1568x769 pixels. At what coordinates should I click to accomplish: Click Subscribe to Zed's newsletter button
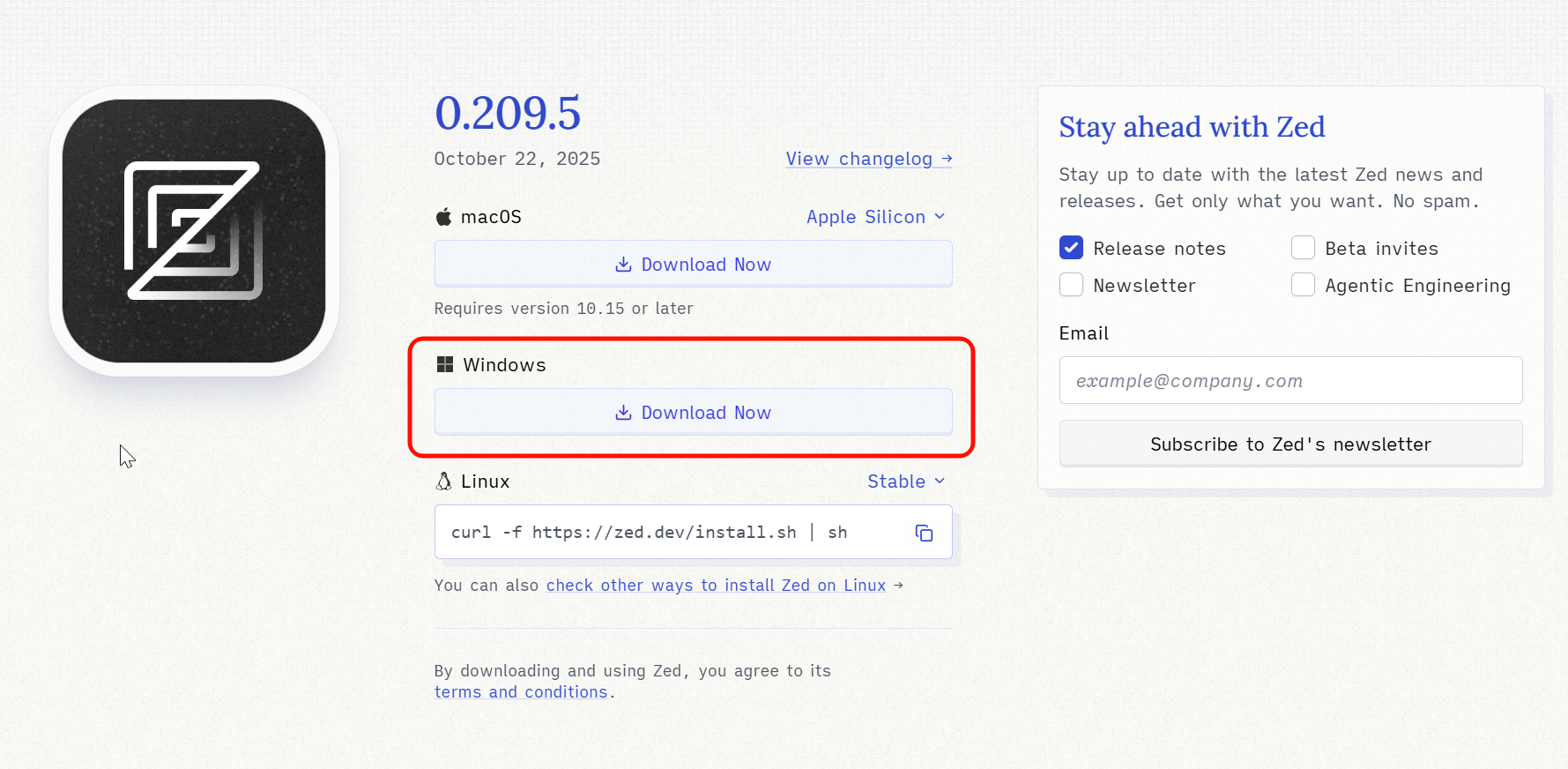coord(1291,444)
